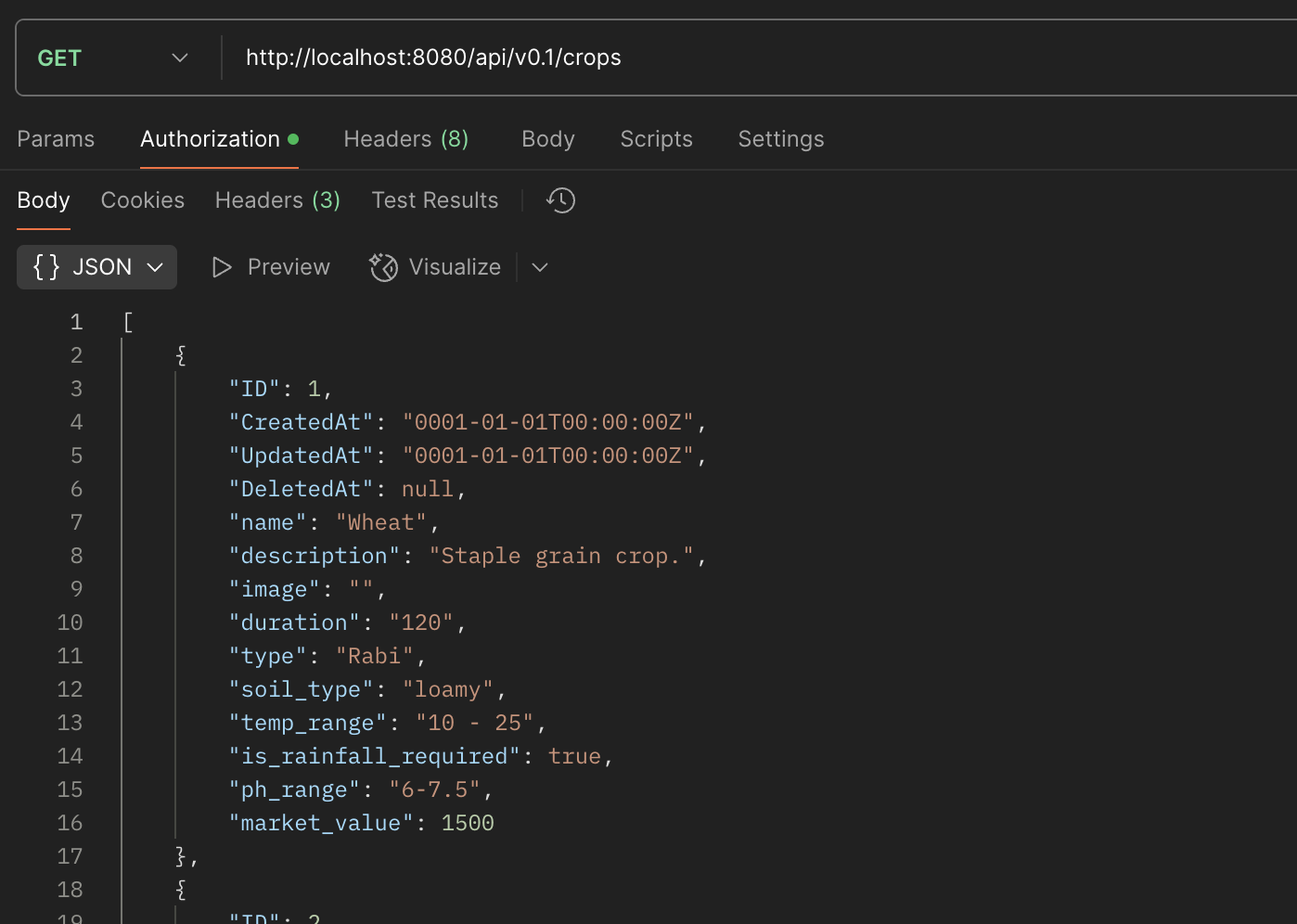Click the "UpdatedAt" timestamp value
This screenshot has width=1297, height=924.
pos(547,456)
